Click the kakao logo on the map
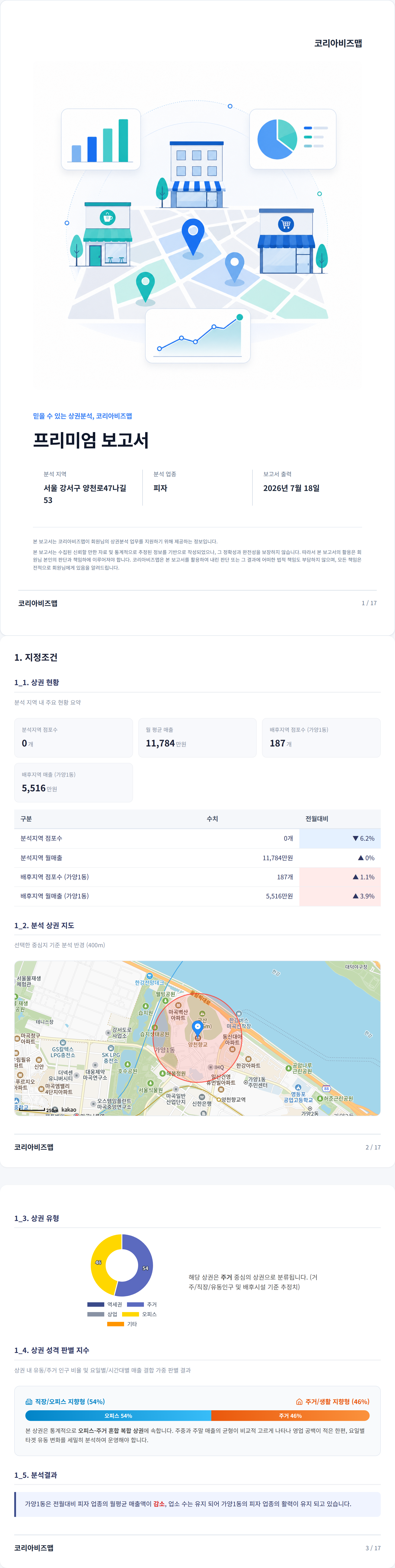Screen dimensions: 395x1568 coord(69,1110)
